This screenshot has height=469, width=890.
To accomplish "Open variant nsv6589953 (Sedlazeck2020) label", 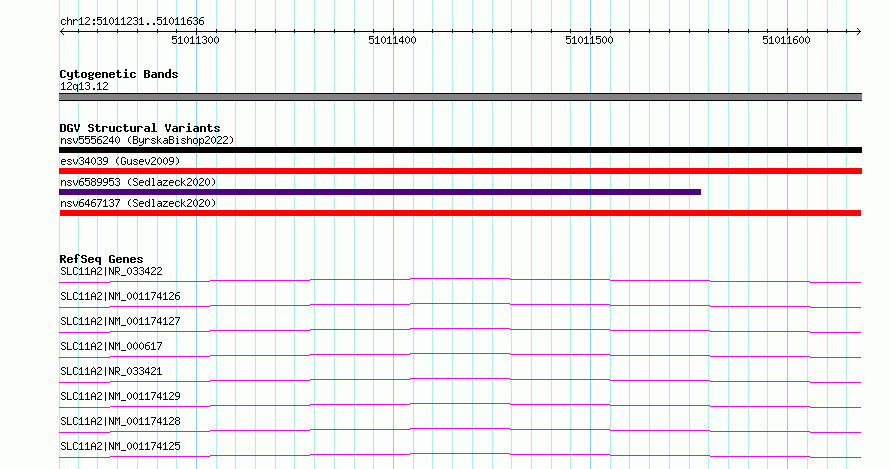I will (x=138, y=182).
